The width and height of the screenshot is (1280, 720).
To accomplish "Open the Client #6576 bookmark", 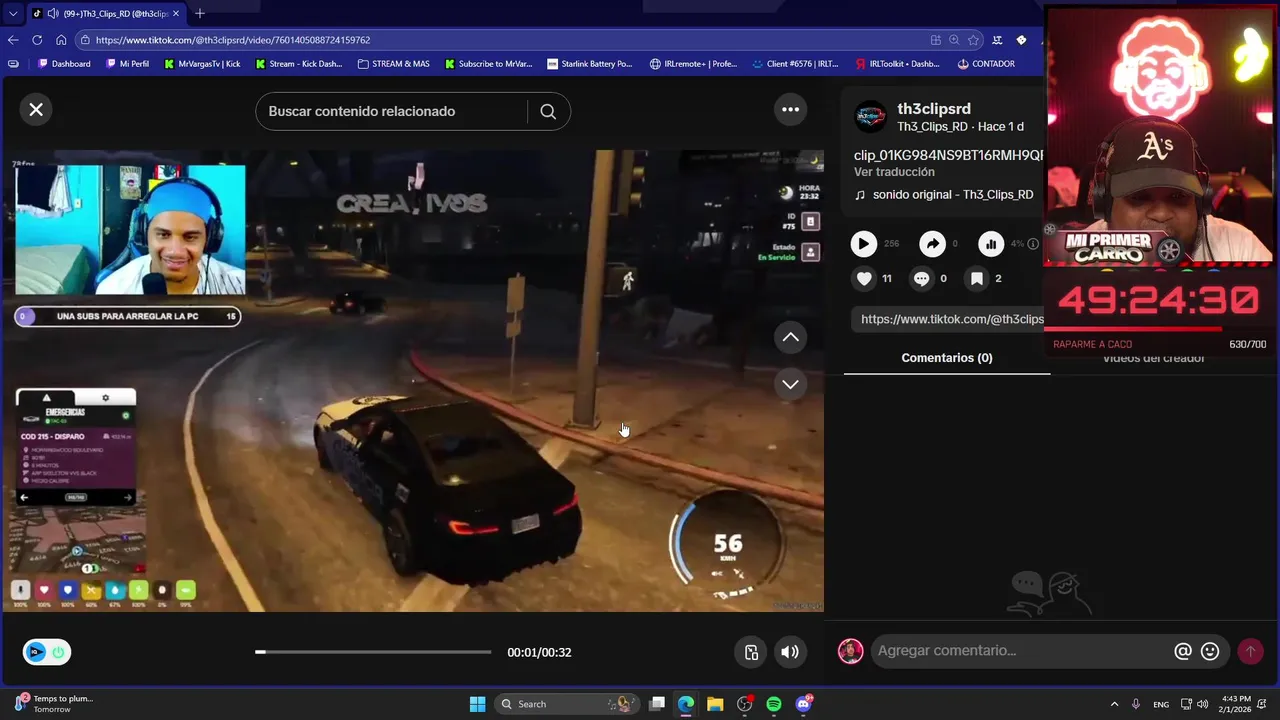I will 795,64.
